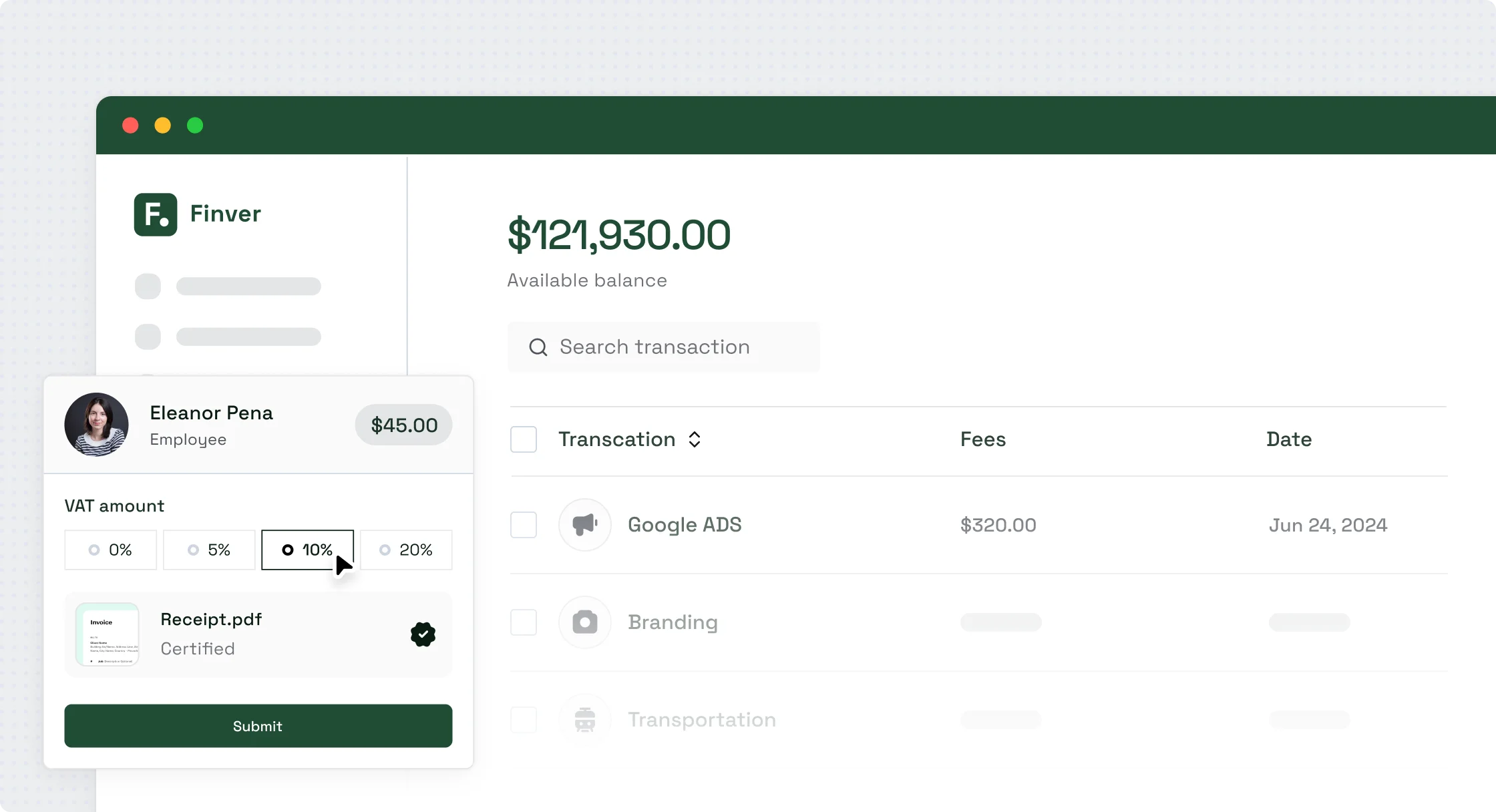Open the first sidebar menu placeholder

[x=228, y=286]
